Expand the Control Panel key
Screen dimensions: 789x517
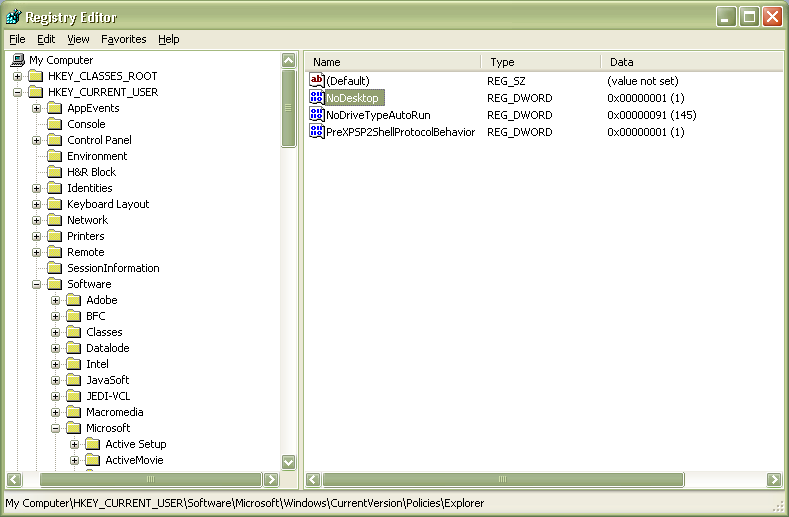coord(36,140)
